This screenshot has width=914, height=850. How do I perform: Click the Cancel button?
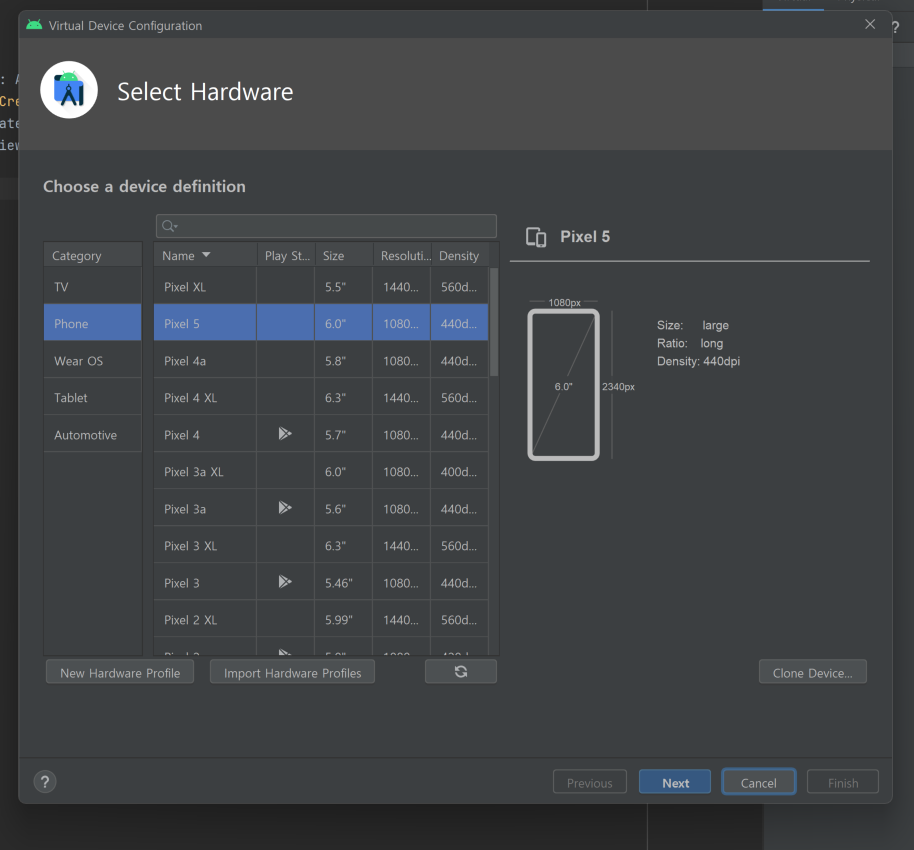tap(758, 782)
